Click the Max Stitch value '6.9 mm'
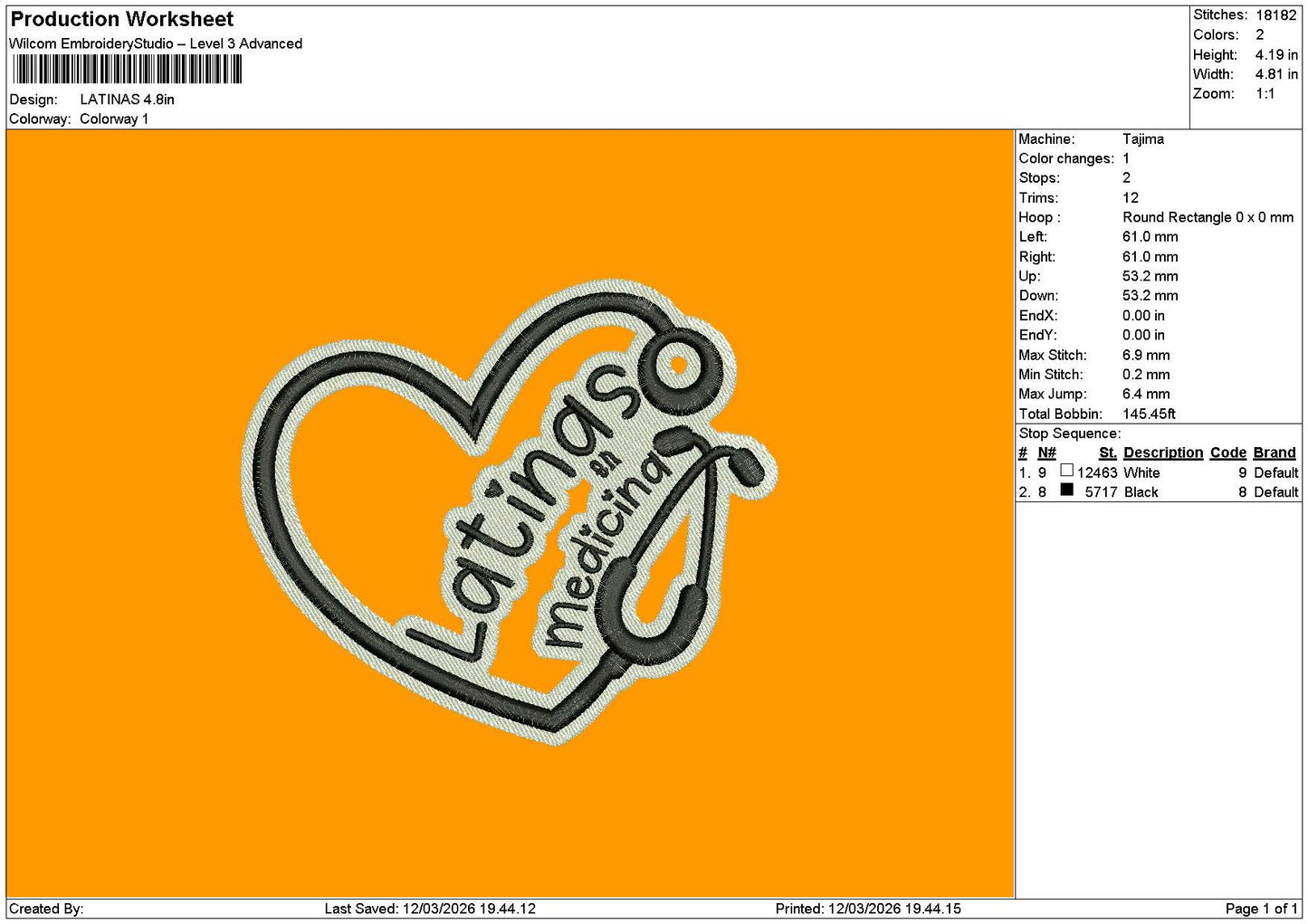The height and width of the screenshot is (924, 1308). click(x=1146, y=356)
